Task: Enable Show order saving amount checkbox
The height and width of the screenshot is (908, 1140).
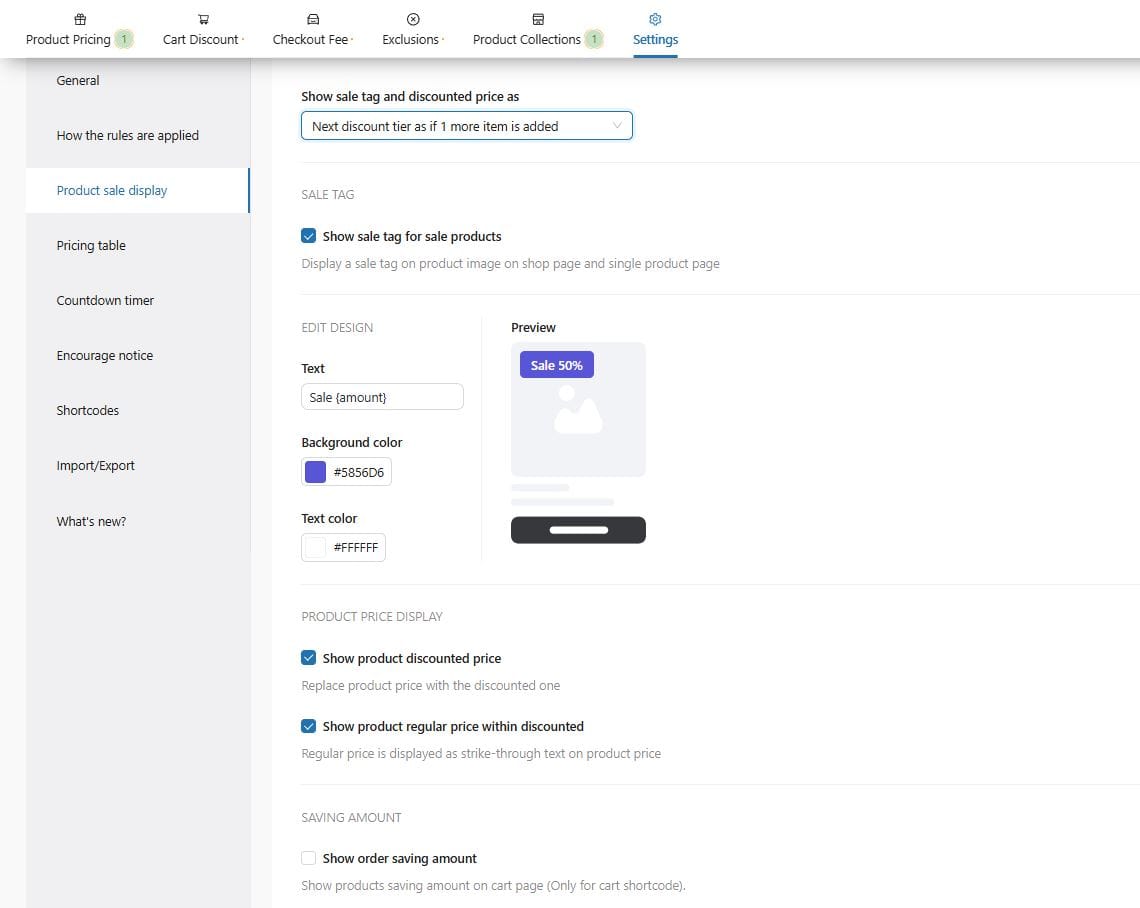Action: [x=309, y=859]
